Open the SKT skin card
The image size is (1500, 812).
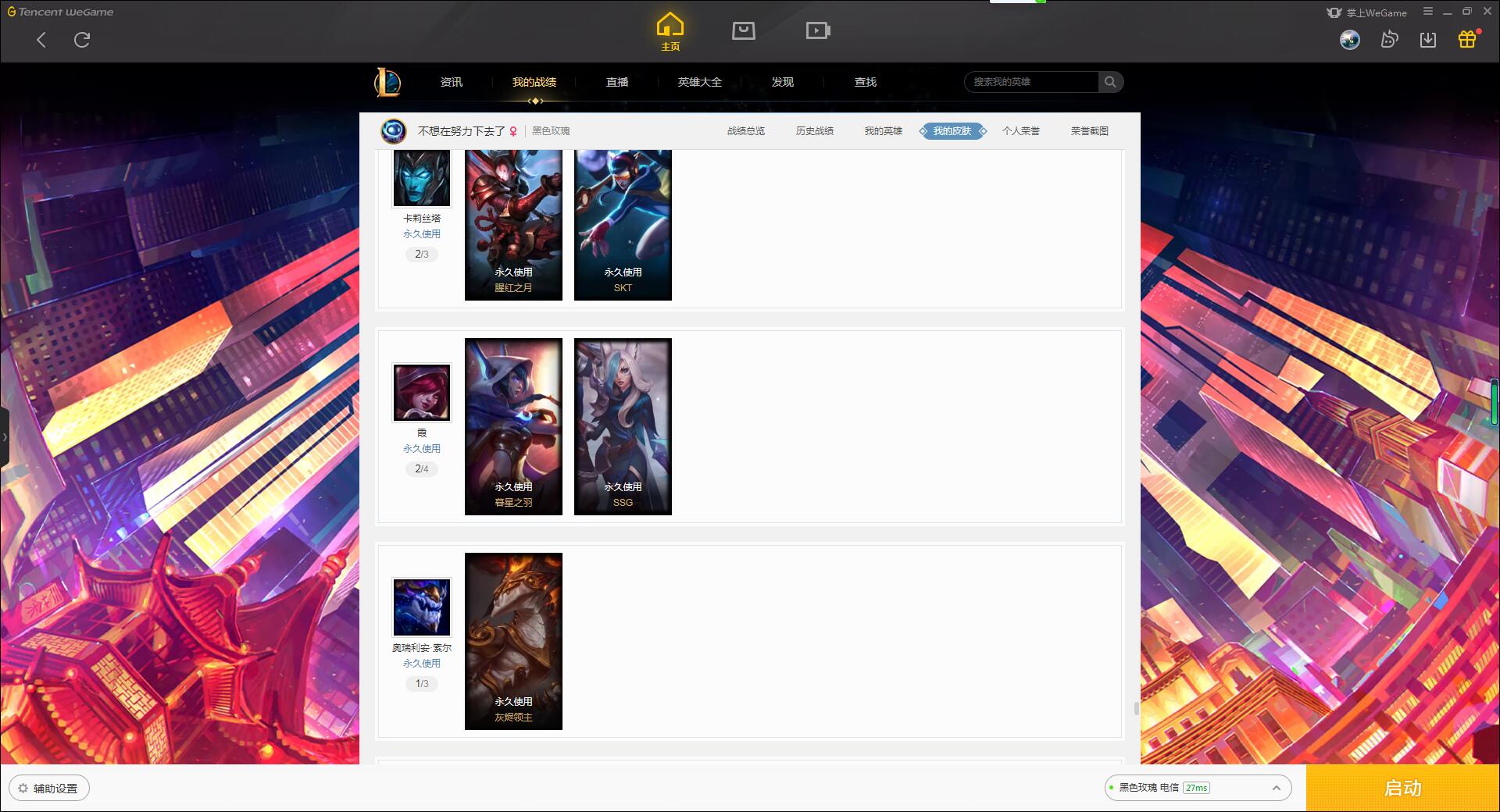point(623,225)
